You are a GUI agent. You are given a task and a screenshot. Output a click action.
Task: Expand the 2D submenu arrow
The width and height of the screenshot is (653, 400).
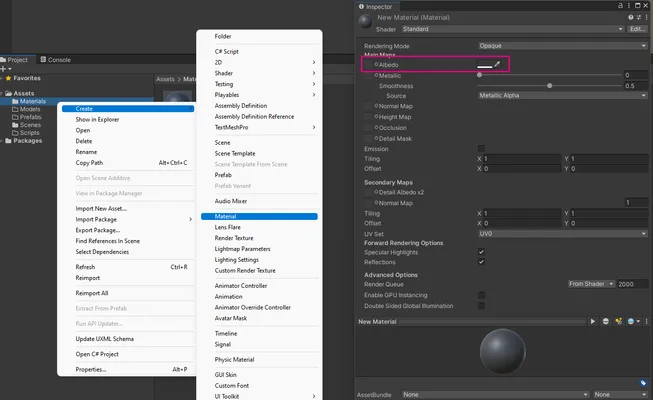(314, 62)
